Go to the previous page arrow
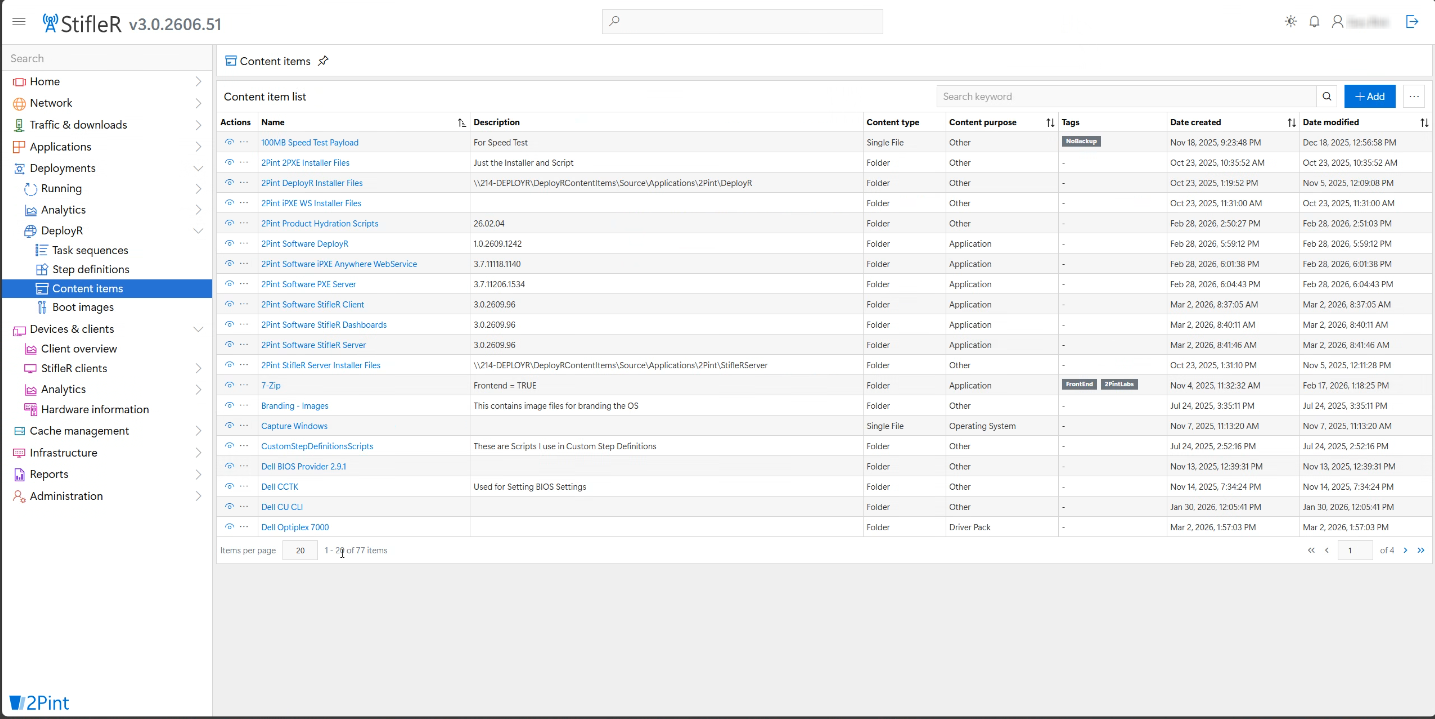The height and width of the screenshot is (719, 1435). point(1327,550)
